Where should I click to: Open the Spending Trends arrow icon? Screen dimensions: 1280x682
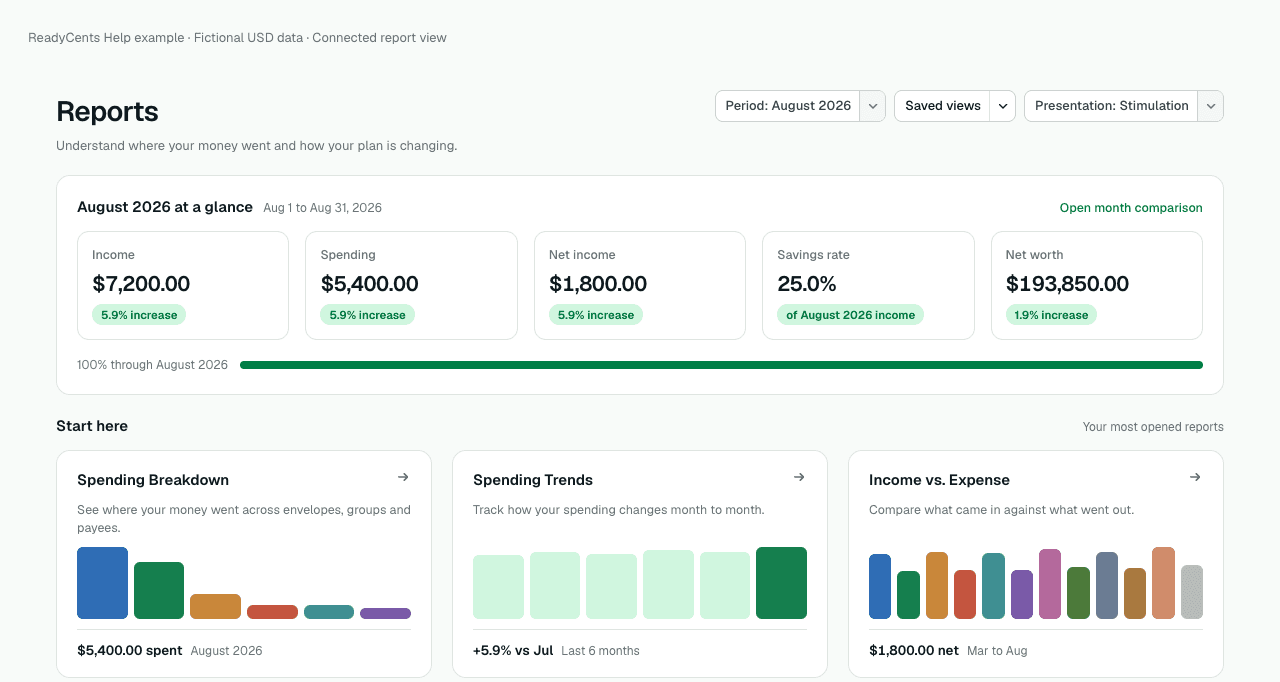[799, 477]
